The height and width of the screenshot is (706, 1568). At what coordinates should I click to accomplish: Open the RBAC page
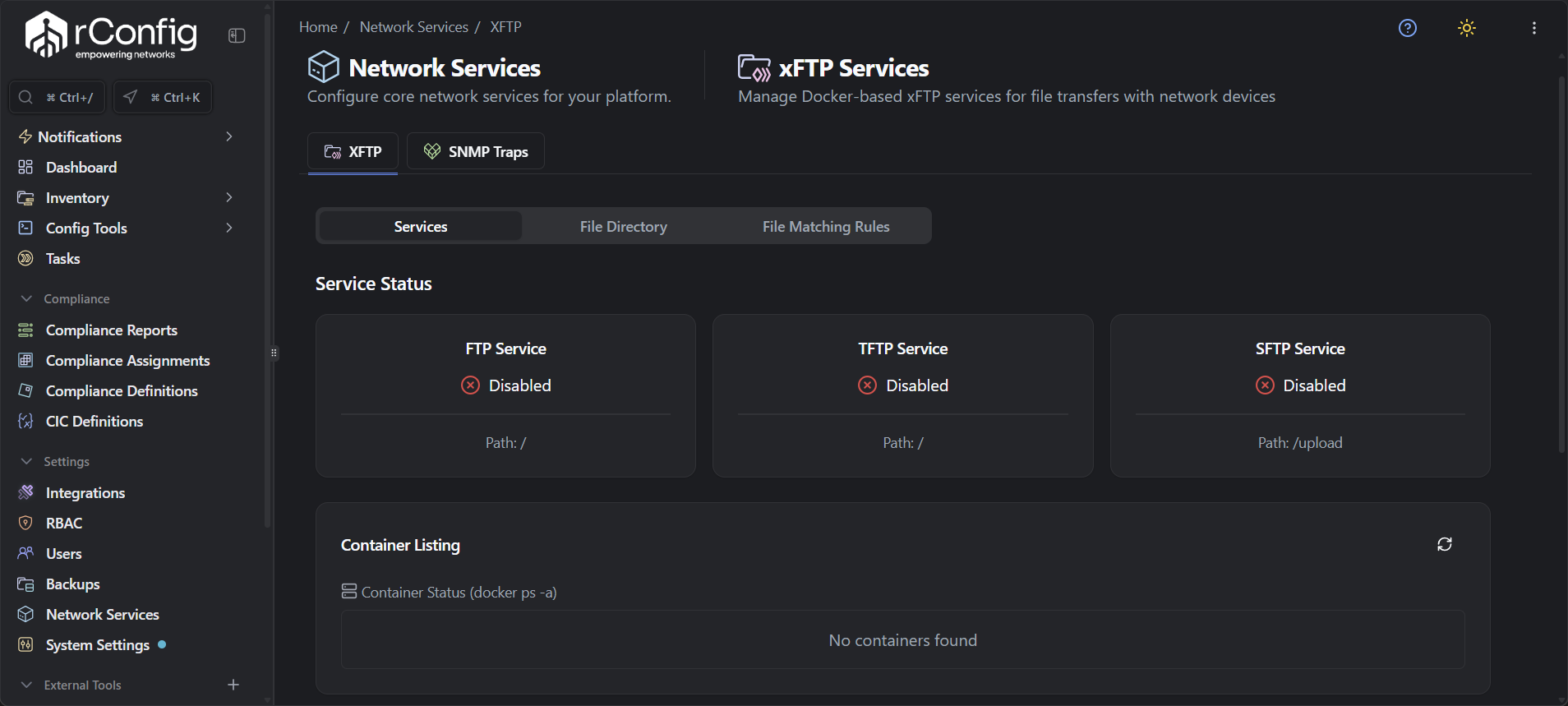tap(64, 523)
